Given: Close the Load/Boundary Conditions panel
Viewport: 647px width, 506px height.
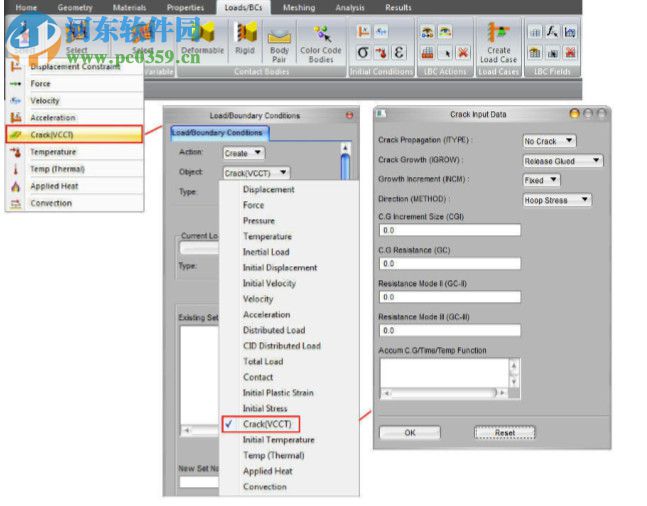Looking at the screenshot, I should click(349, 116).
